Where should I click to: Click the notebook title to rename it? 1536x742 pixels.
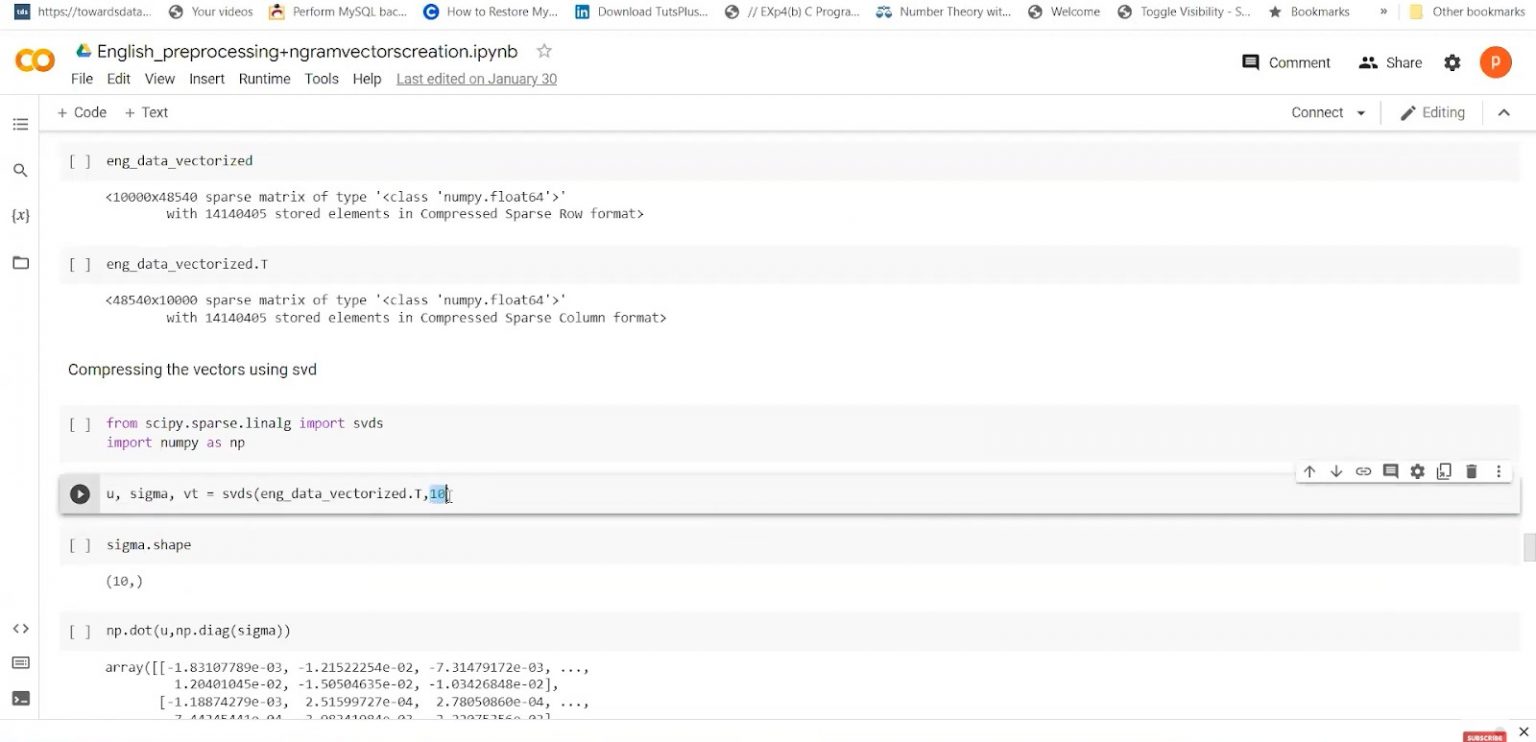click(300, 51)
